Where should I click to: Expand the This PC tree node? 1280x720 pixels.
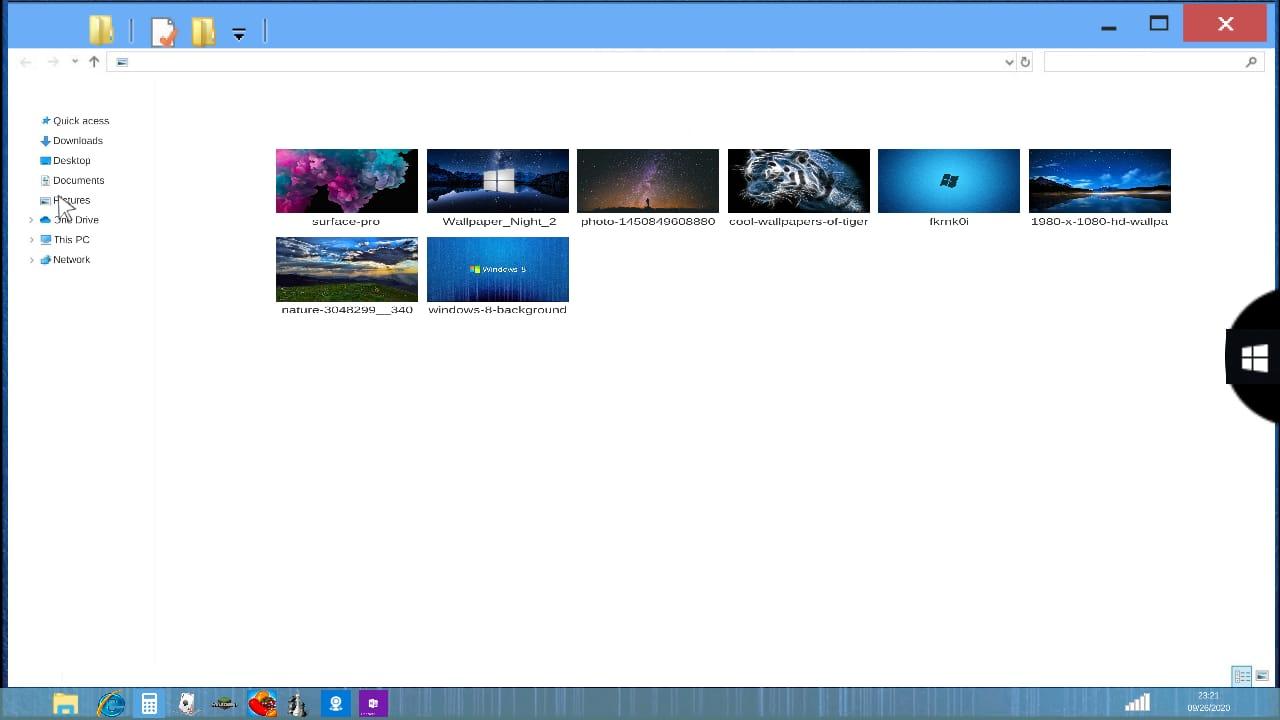point(32,240)
